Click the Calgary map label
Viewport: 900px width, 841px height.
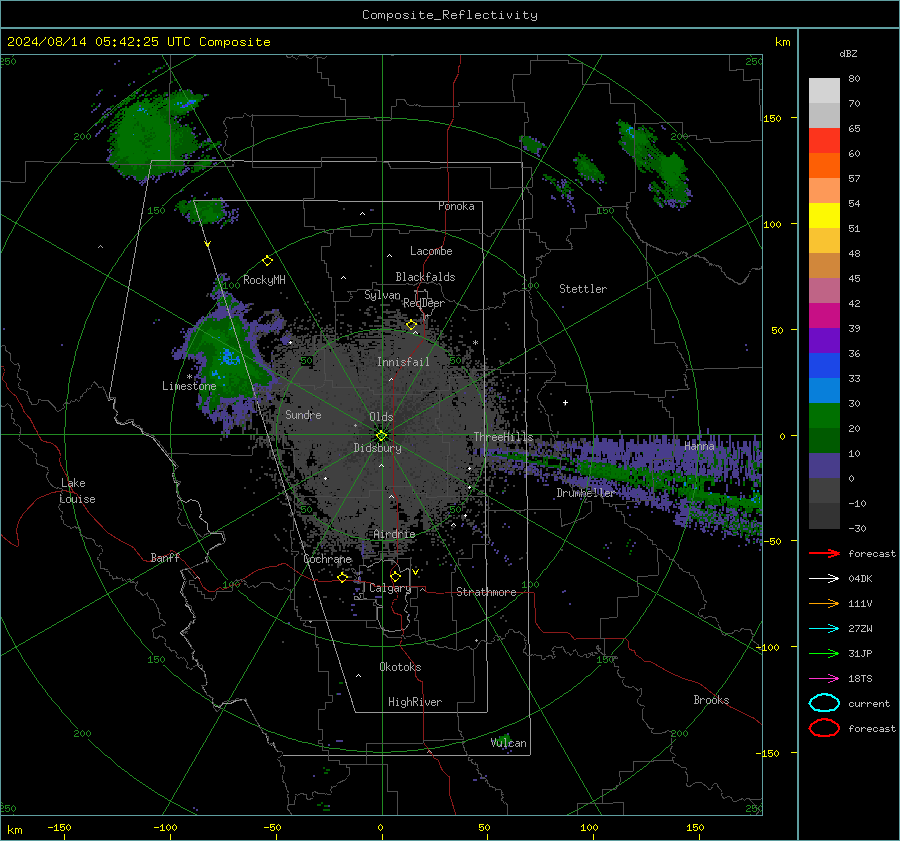[390, 588]
